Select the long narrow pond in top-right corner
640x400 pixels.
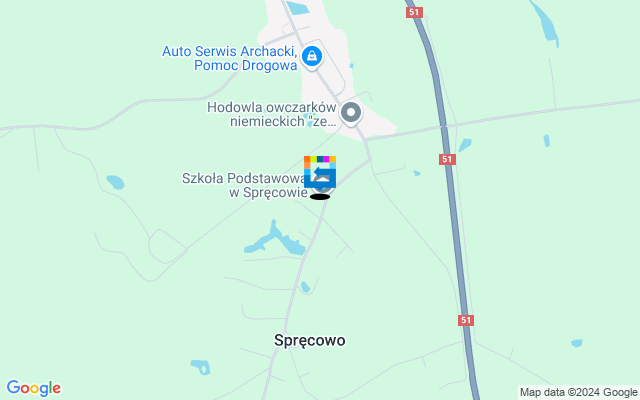click(545, 22)
